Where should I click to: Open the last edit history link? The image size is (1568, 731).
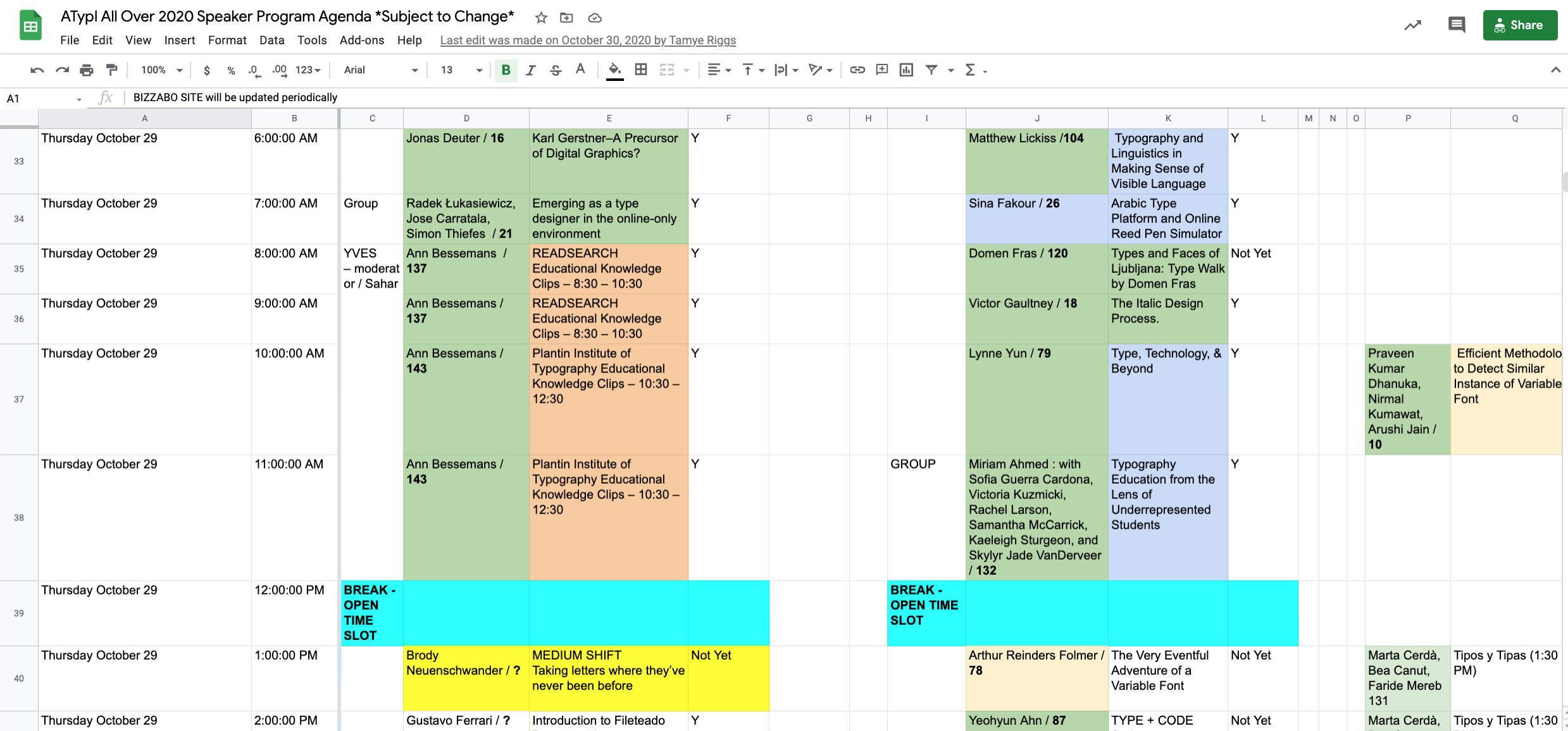(x=588, y=40)
